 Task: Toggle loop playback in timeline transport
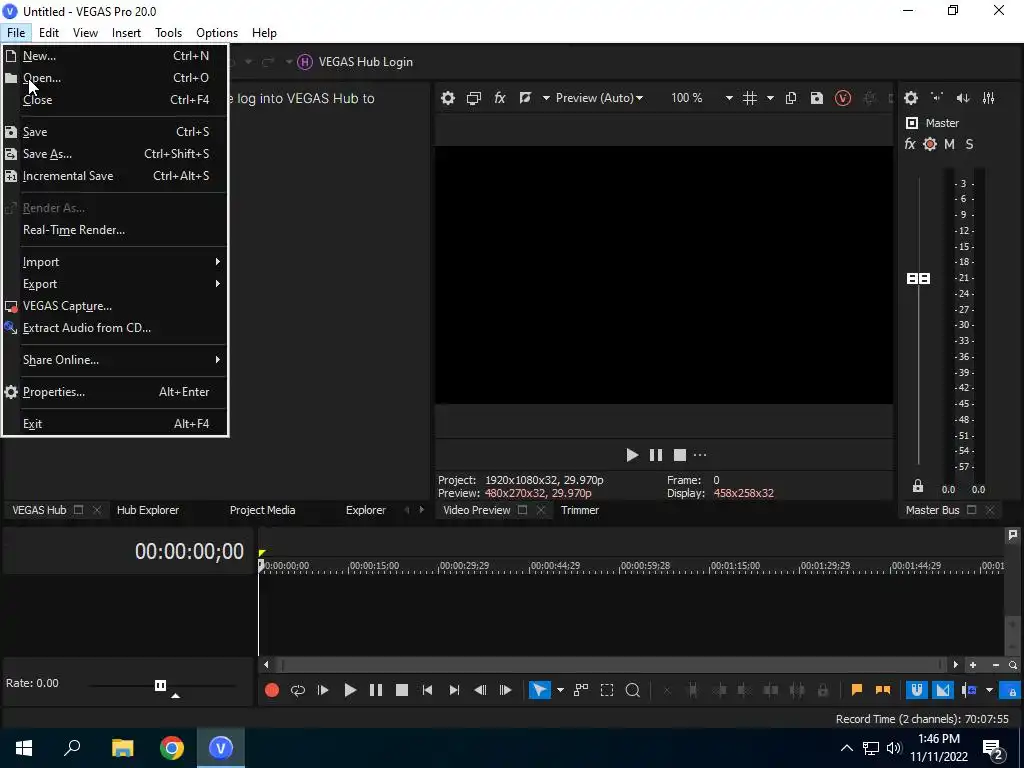click(x=298, y=690)
